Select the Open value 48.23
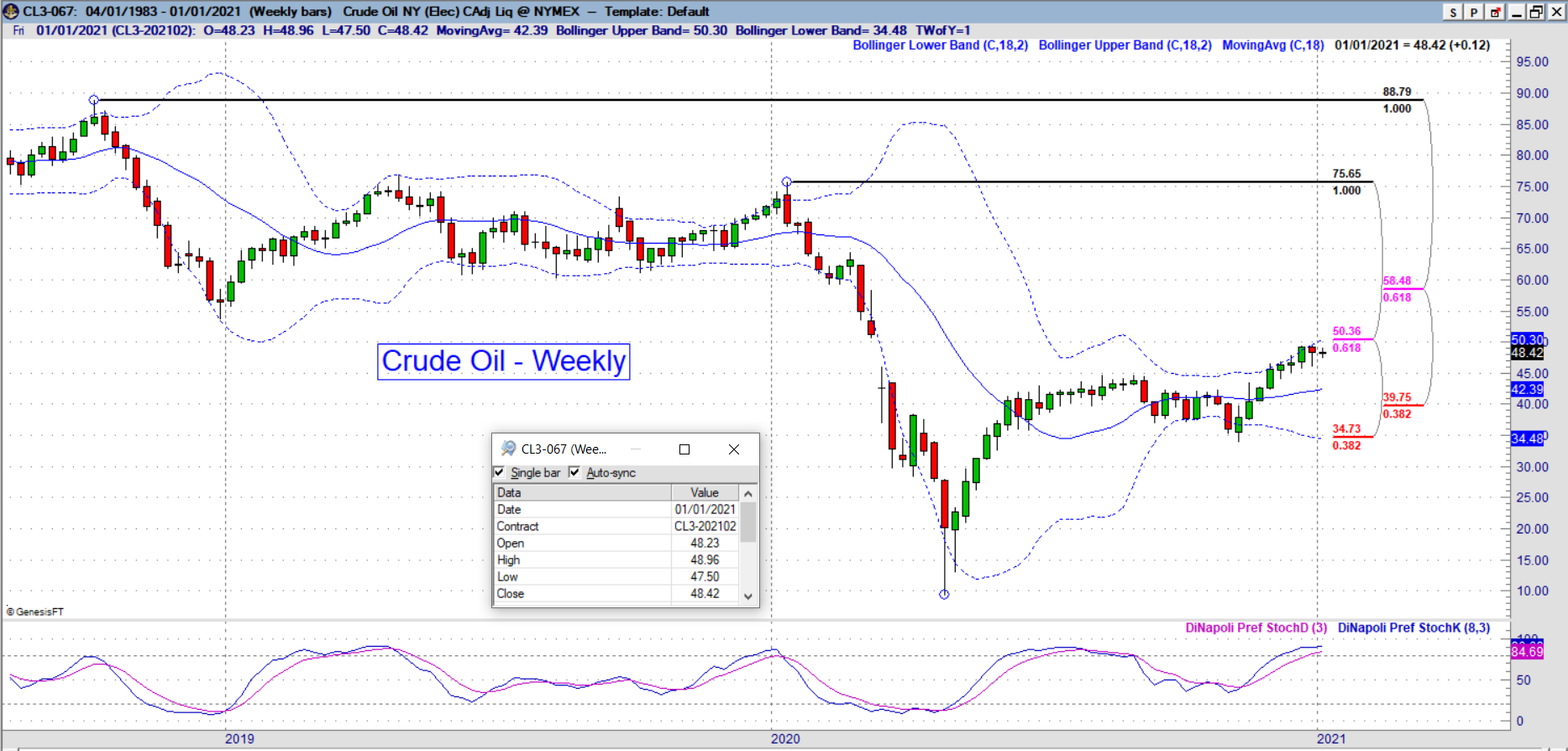The image size is (1568, 751). pos(705,543)
